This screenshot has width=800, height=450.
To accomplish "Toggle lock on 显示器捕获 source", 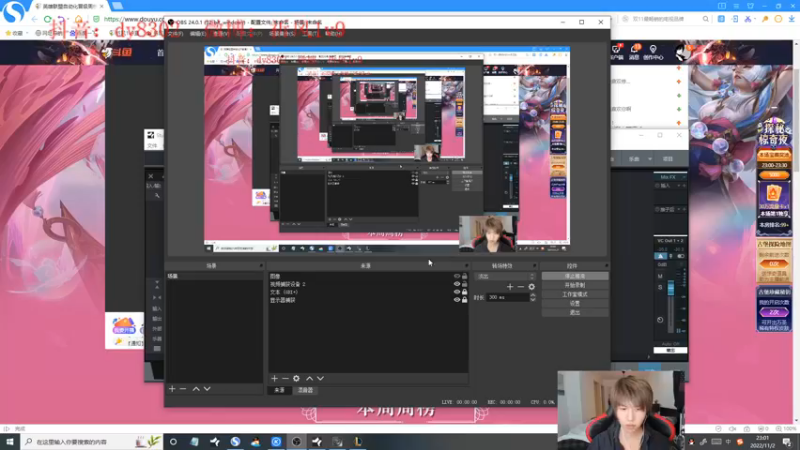I will click(x=464, y=300).
